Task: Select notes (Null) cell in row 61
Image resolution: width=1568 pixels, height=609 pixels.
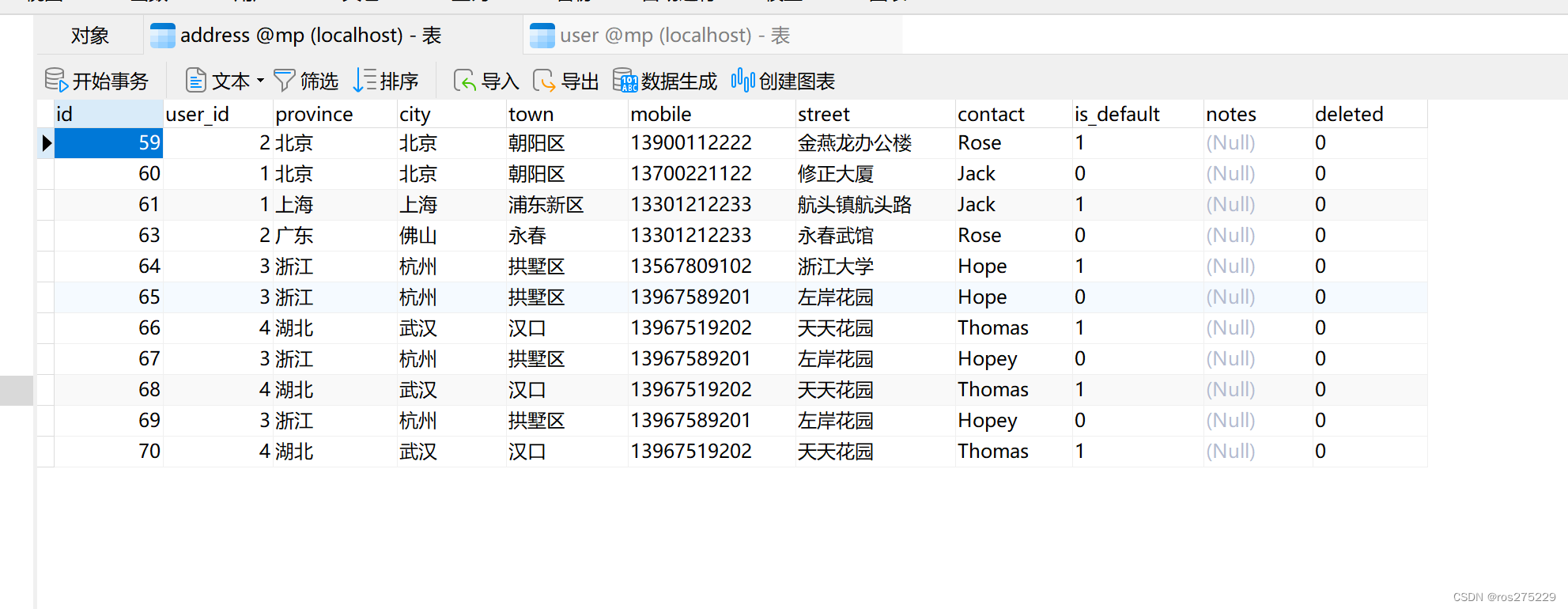Action: [1258, 205]
